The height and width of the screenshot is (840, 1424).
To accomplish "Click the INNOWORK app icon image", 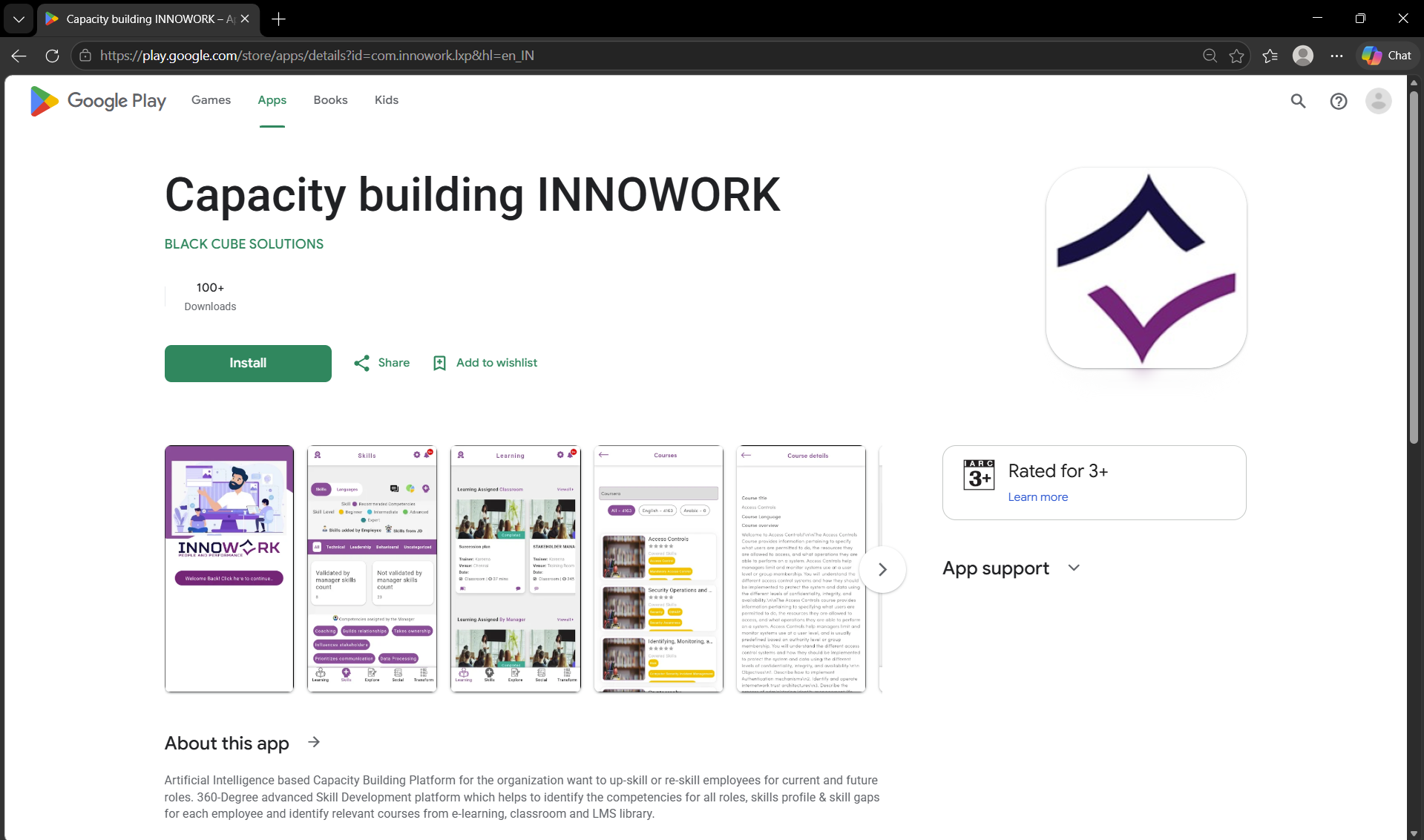I will pyautogui.click(x=1146, y=268).
